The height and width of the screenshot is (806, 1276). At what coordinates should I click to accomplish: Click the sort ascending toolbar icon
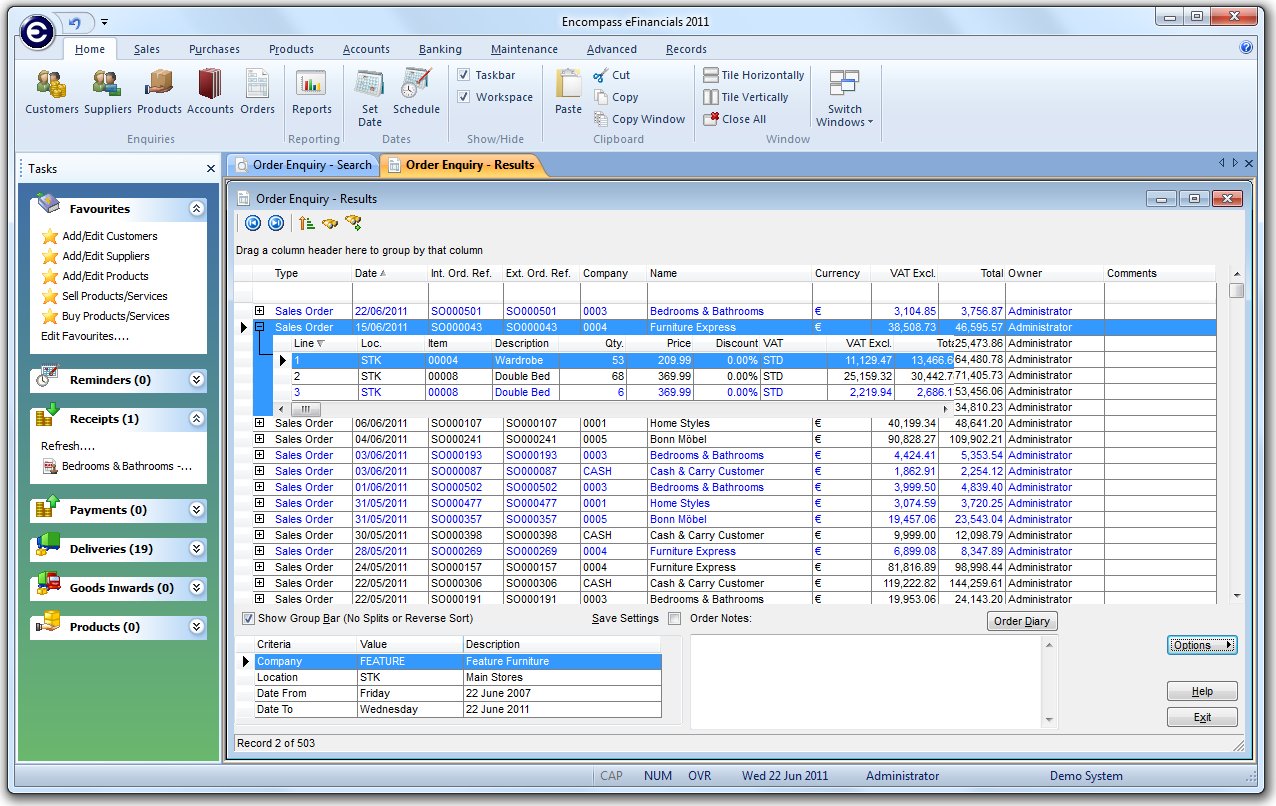pyautogui.click(x=307, y=223)
